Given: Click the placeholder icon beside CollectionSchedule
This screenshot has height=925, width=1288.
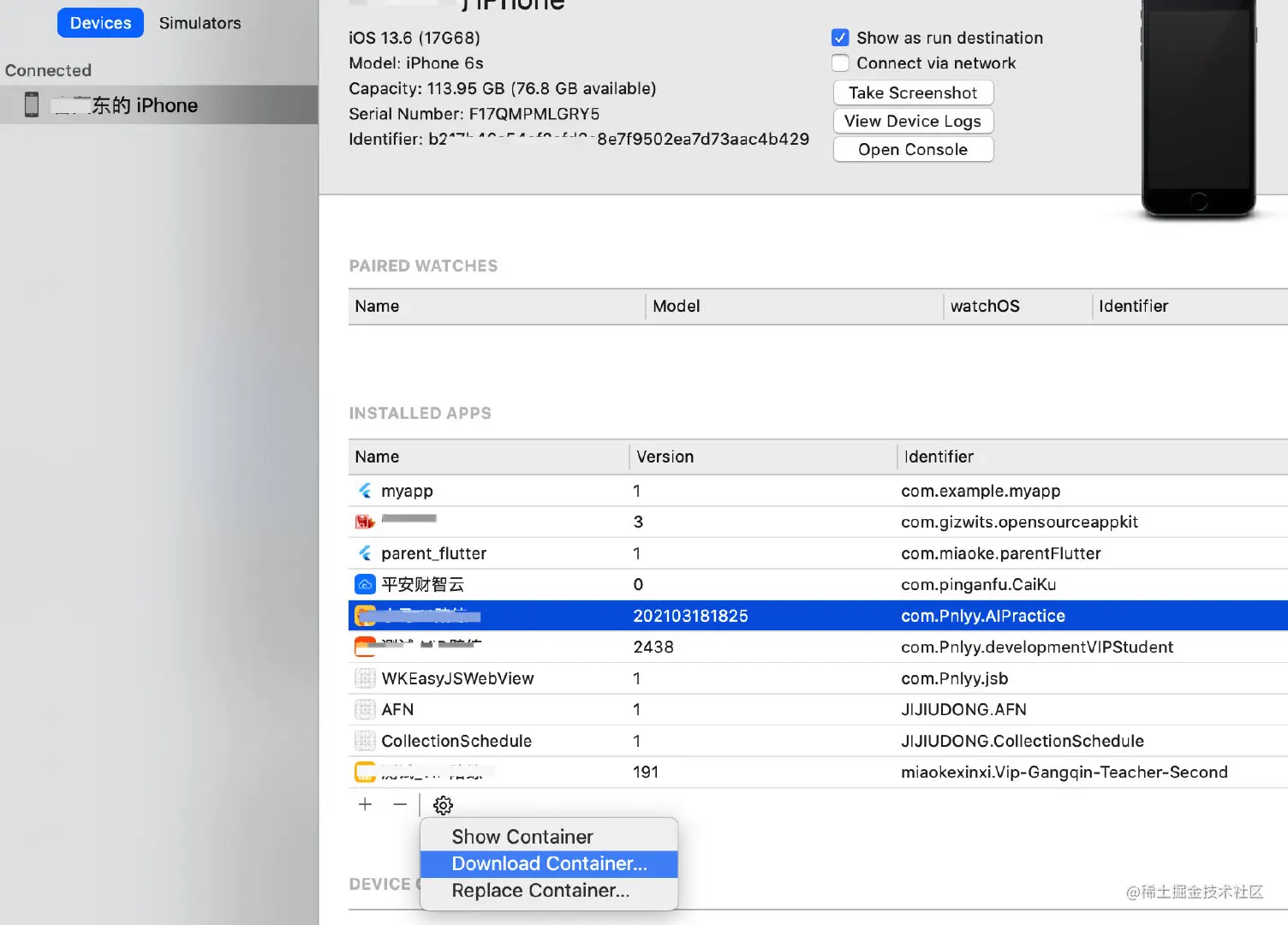Looking at the screenshot, I should coord(366,741).
